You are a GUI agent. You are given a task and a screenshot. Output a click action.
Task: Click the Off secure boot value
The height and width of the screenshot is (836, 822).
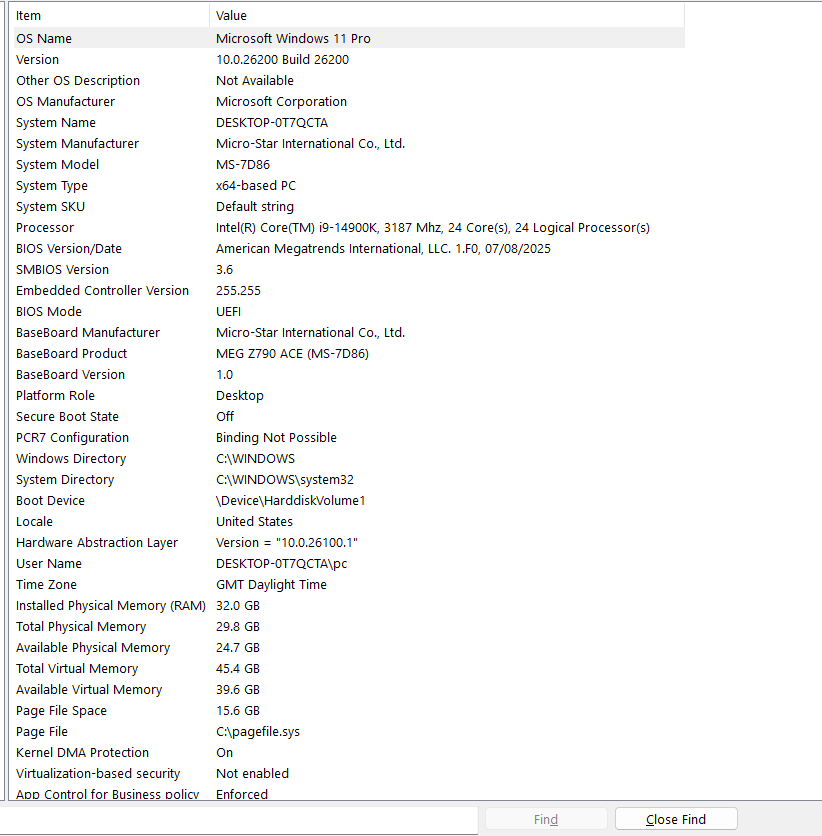pyautogui.click(x=224, y=416)
